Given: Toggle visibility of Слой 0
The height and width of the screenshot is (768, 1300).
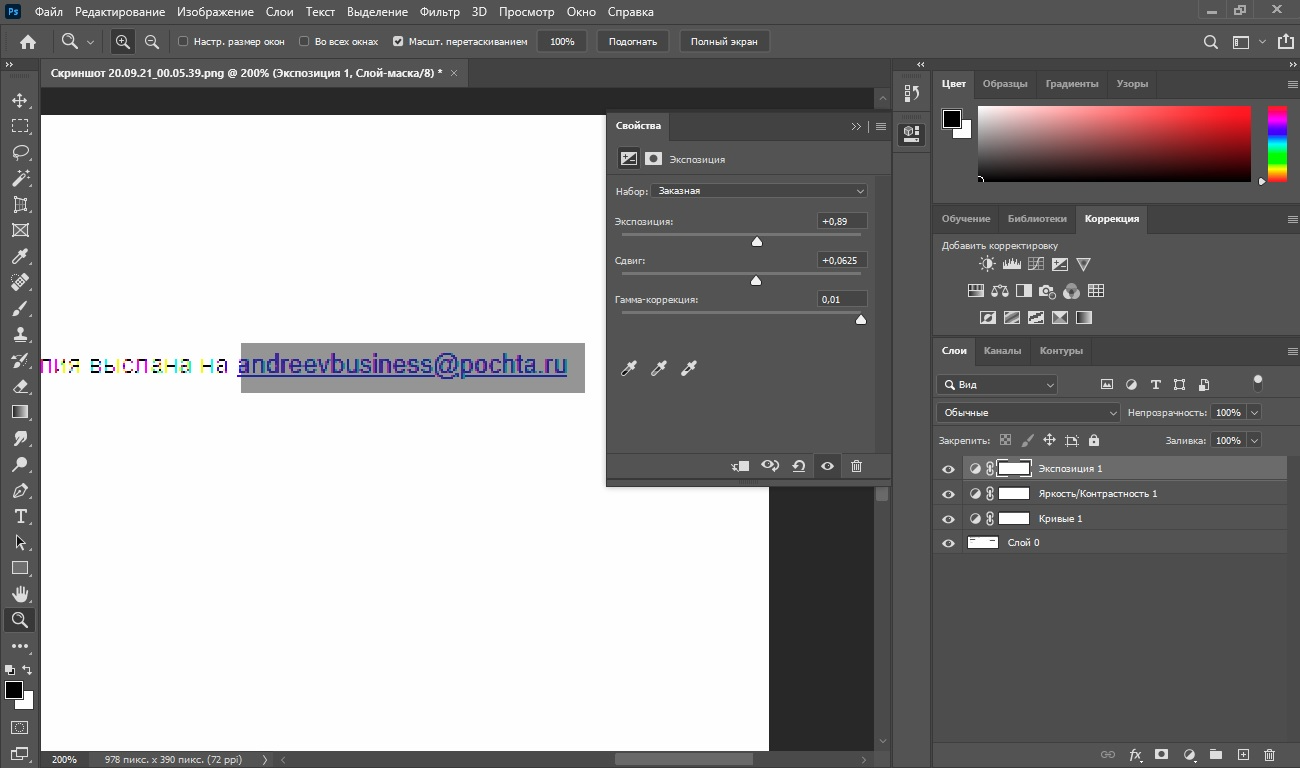Looking at the screenshot, I should (948, 543).
